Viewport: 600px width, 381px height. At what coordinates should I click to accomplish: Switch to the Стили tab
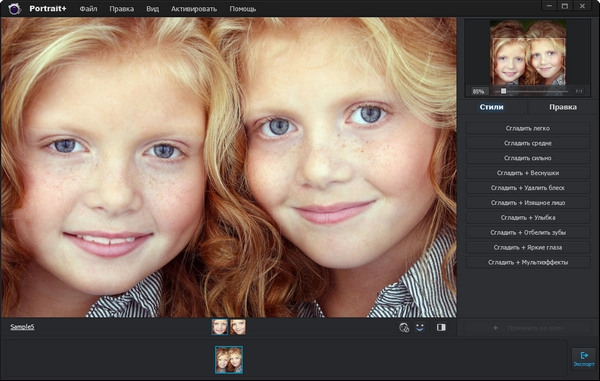[x=492, y=107]
